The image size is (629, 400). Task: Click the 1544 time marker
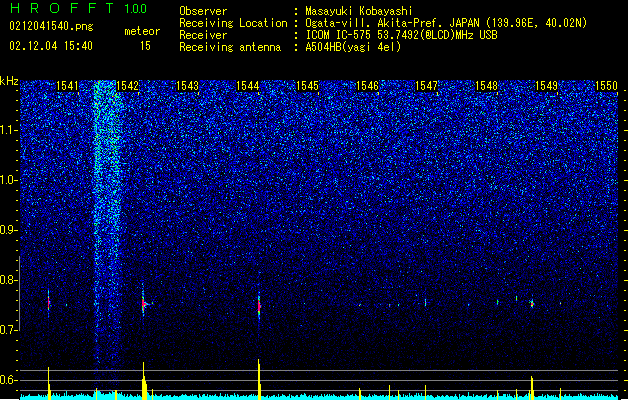(x=248, y=86)
